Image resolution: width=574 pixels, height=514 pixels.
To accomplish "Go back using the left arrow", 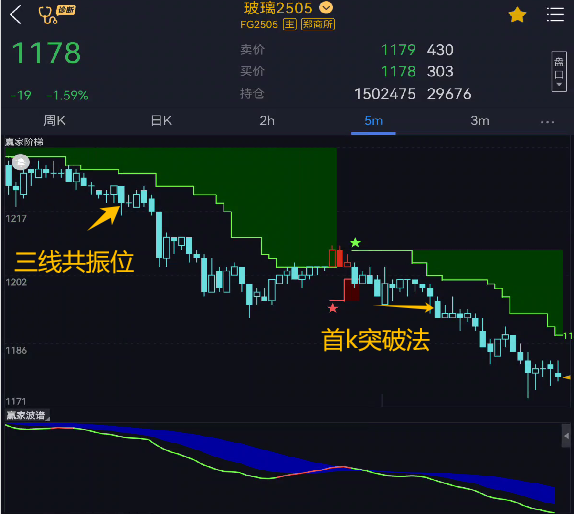I will [16, 15].
